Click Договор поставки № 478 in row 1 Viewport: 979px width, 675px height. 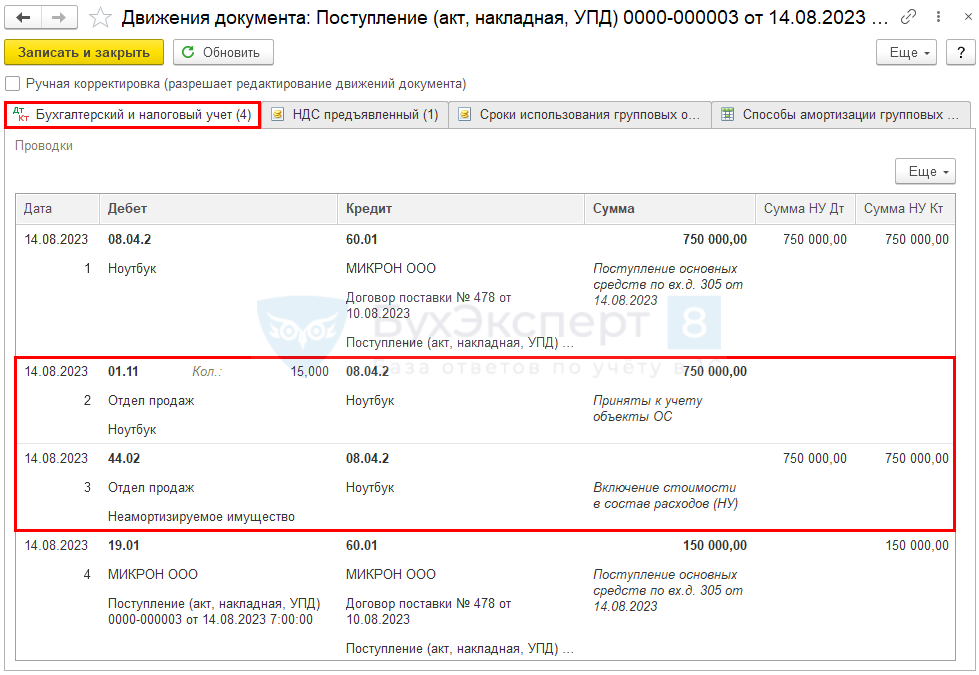428,305
